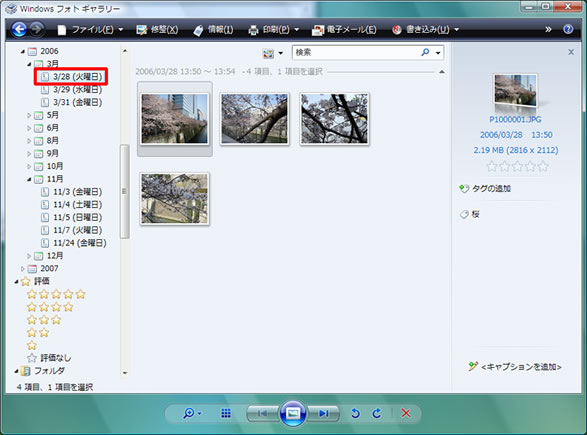Screen dimensions: 587x435
Task: Open the 修整(X) fix tool
Action: tap(157, 30)
